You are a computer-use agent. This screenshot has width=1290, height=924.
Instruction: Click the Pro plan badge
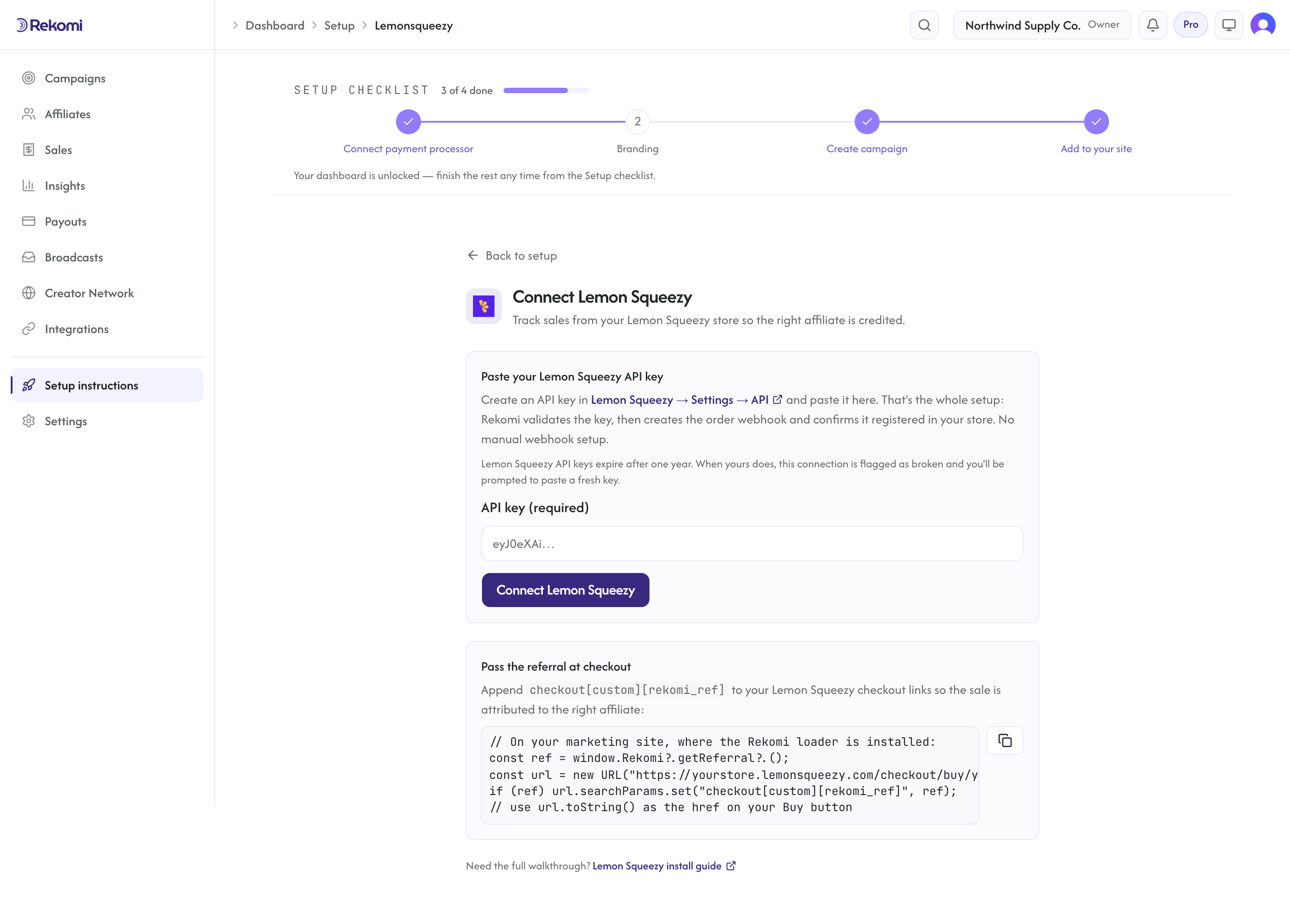[1191, 25]
